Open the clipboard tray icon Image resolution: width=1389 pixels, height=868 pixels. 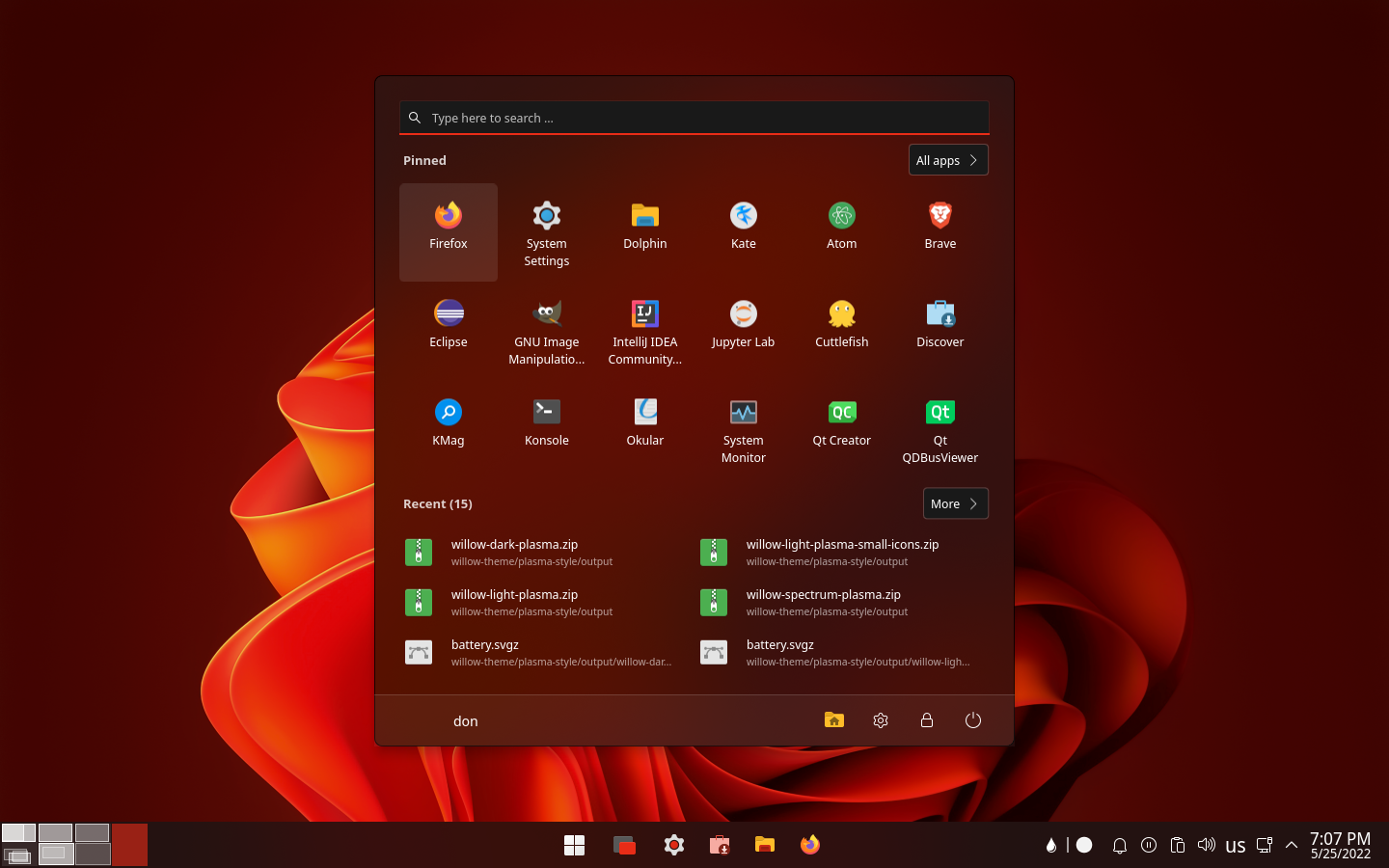(x=1178, y=846)
